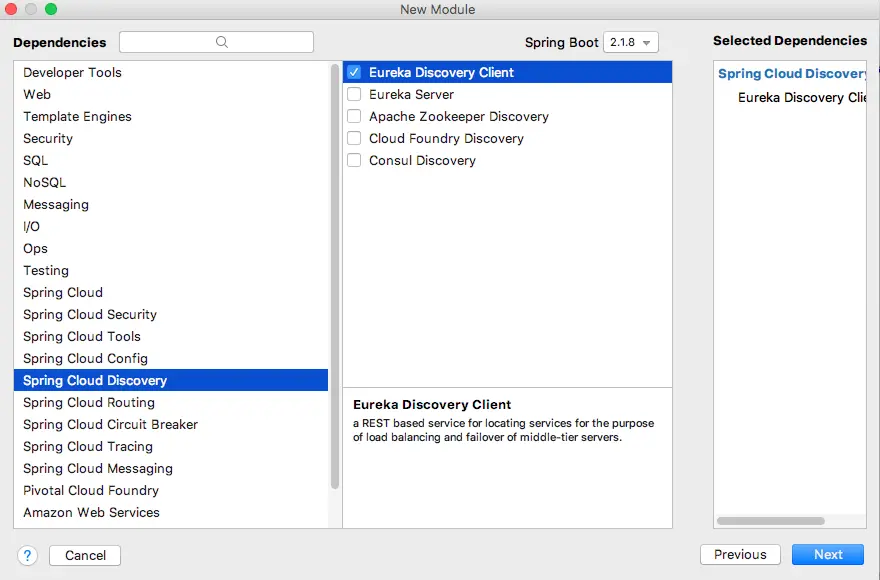Select Spring Cloud Messaging category
The width and height of the screenshot is (880, 580).
171,468
